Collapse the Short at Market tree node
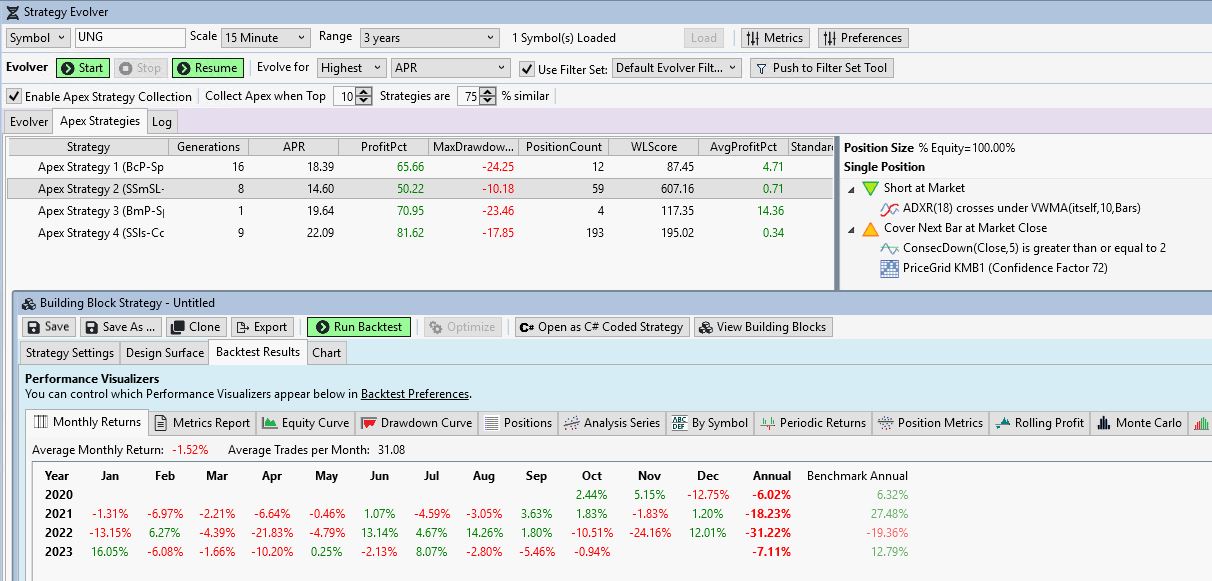This screenshot has width=1212, height=581. (851, 188)
